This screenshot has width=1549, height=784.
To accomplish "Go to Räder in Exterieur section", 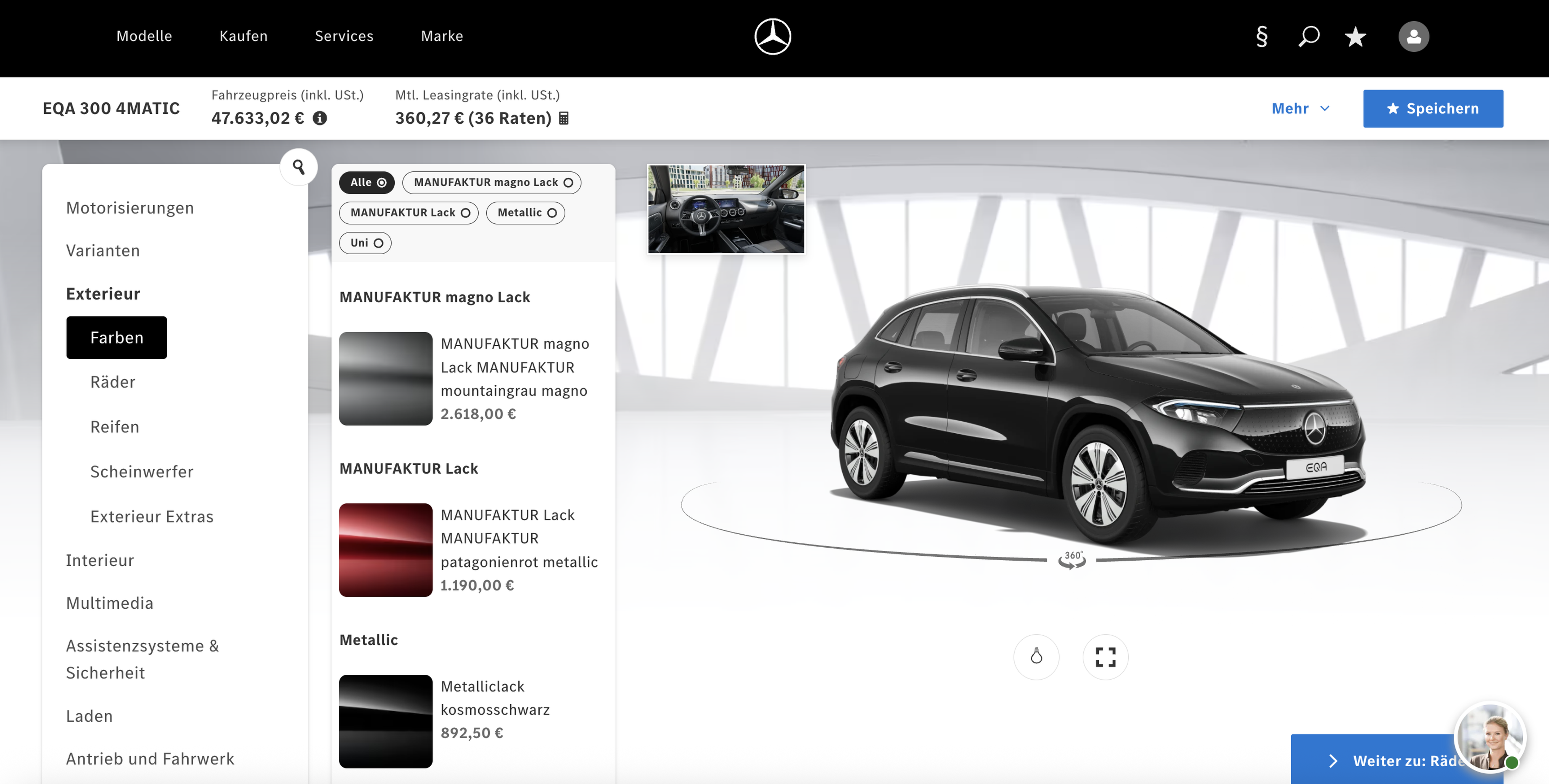I will click(x=112, y=382).
